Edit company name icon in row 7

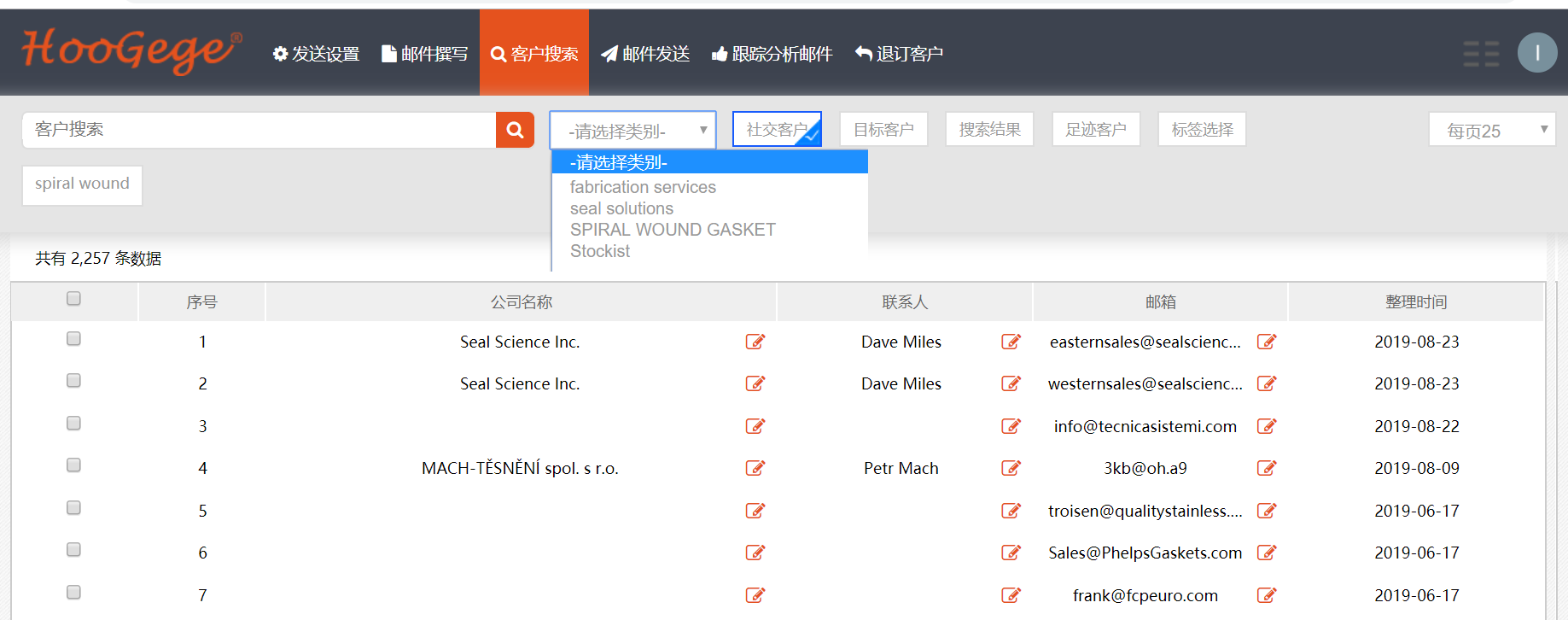tap(755, 595)
